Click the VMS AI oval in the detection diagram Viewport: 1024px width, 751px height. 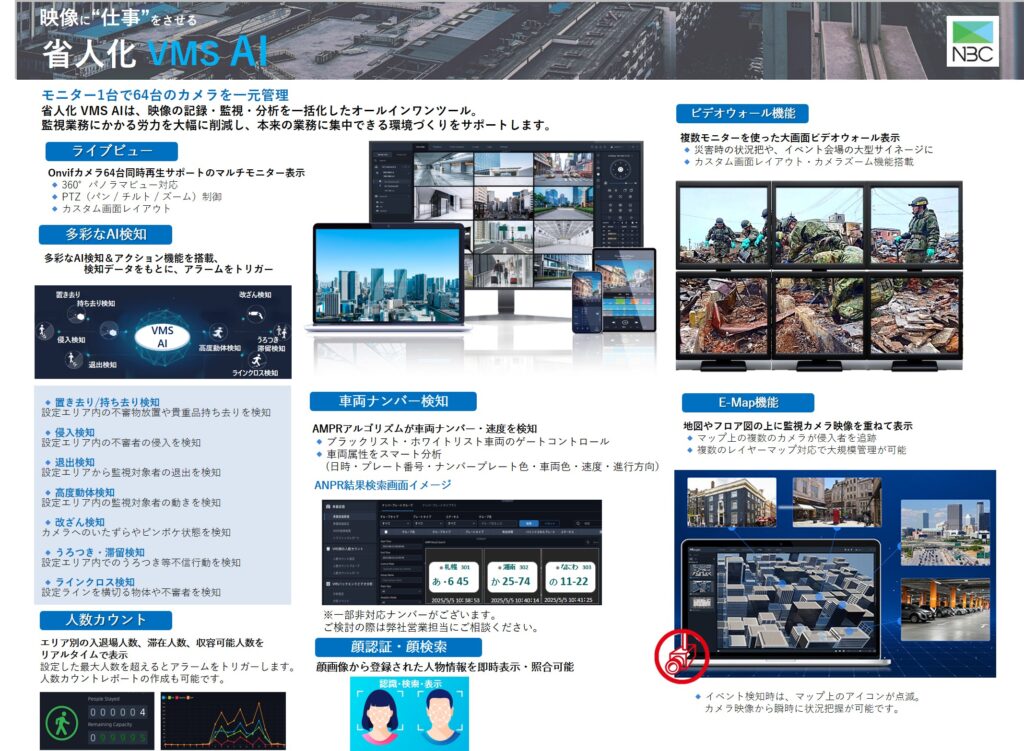162,336
